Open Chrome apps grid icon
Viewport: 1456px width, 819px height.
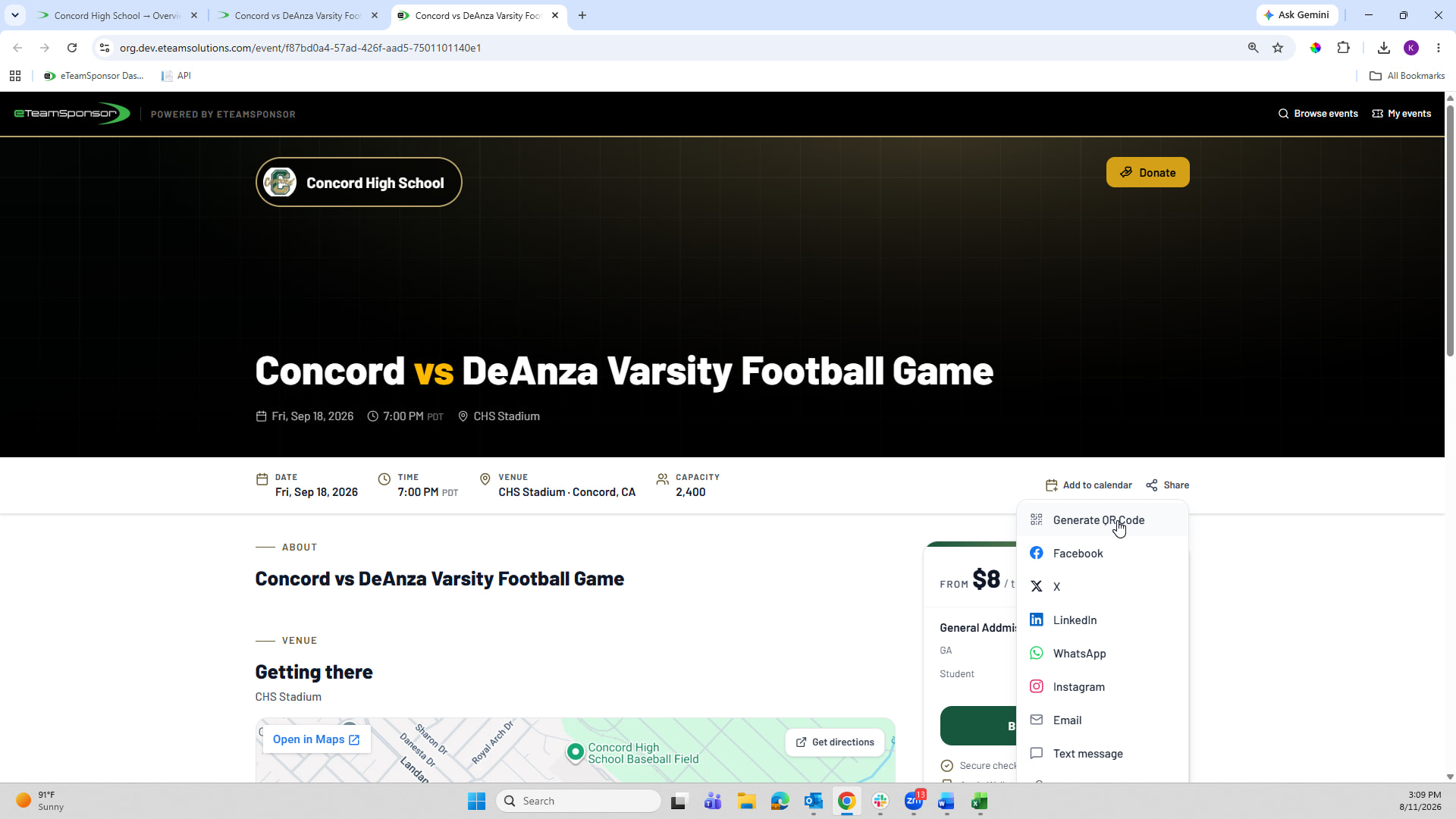(15, 76)
